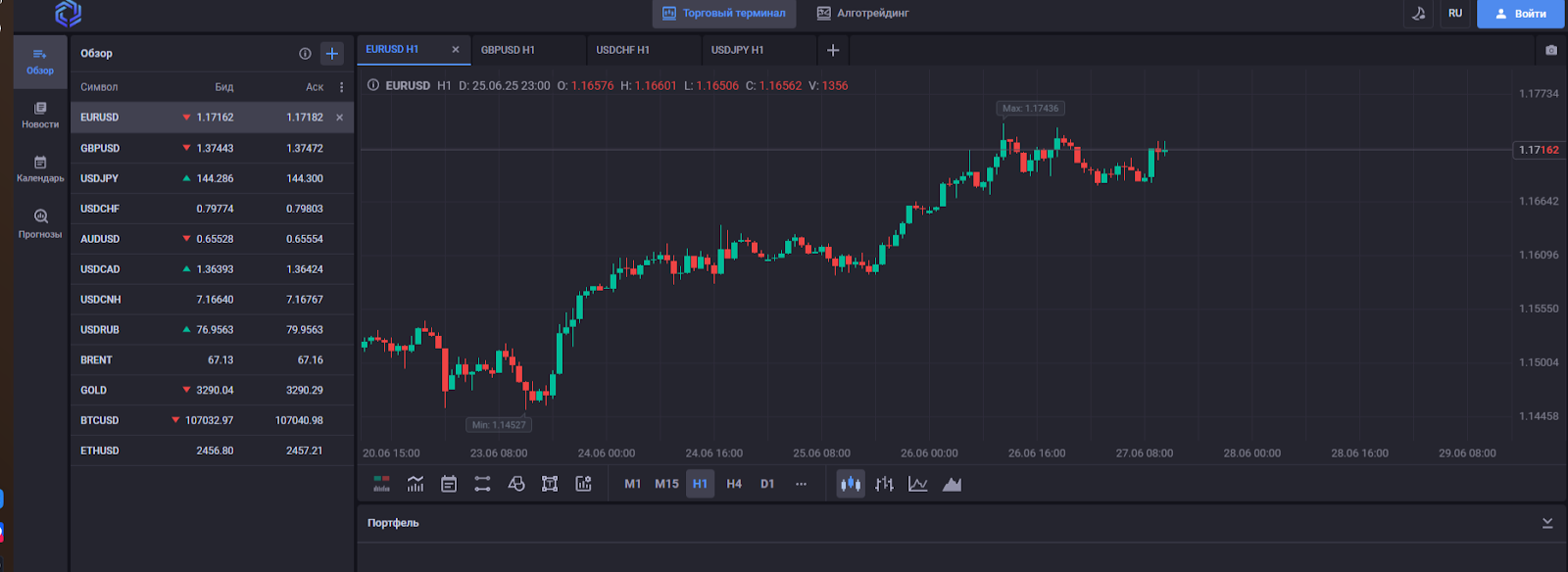
Task: Click the Войти login button
Action: pyautogui.click(x=1521, y=13)
